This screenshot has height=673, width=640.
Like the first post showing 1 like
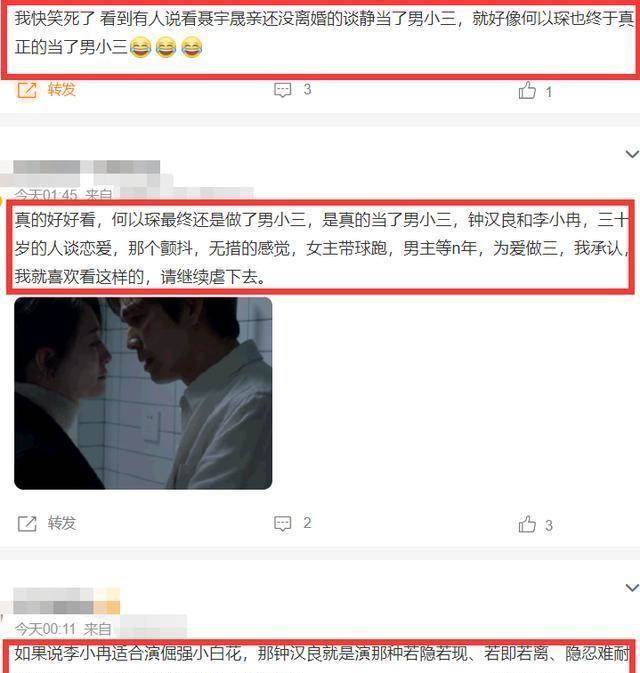[x=527, y=91]
